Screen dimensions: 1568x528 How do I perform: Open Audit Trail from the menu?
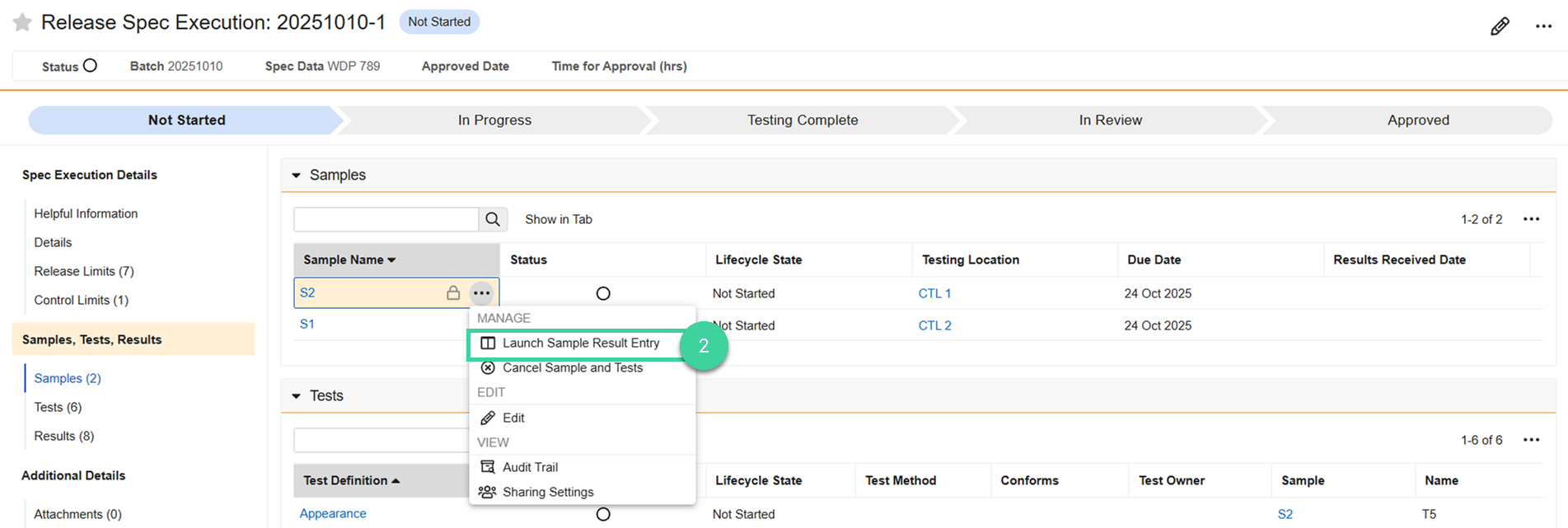coord(530,467)
